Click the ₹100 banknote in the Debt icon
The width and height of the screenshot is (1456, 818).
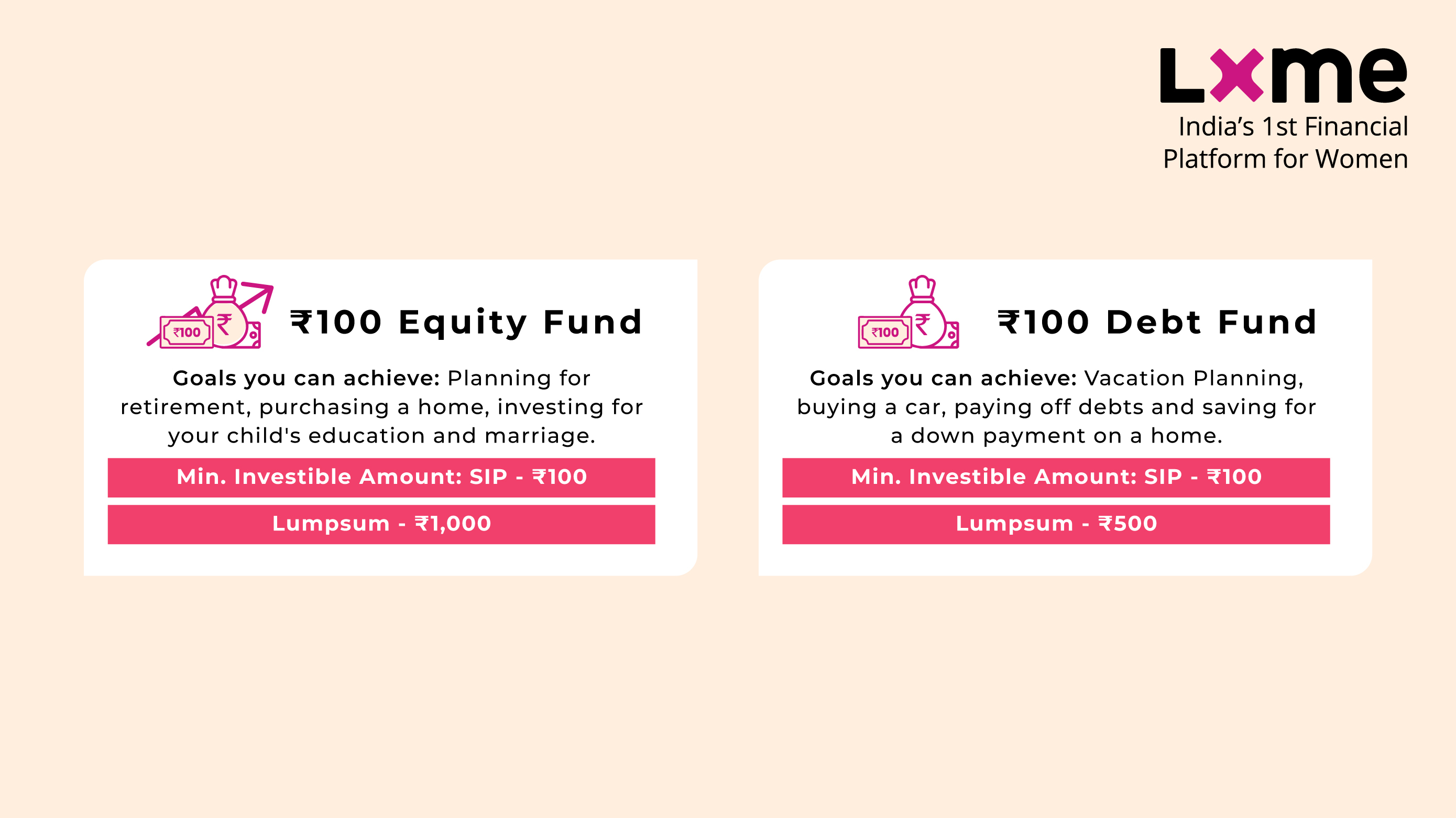884,332
